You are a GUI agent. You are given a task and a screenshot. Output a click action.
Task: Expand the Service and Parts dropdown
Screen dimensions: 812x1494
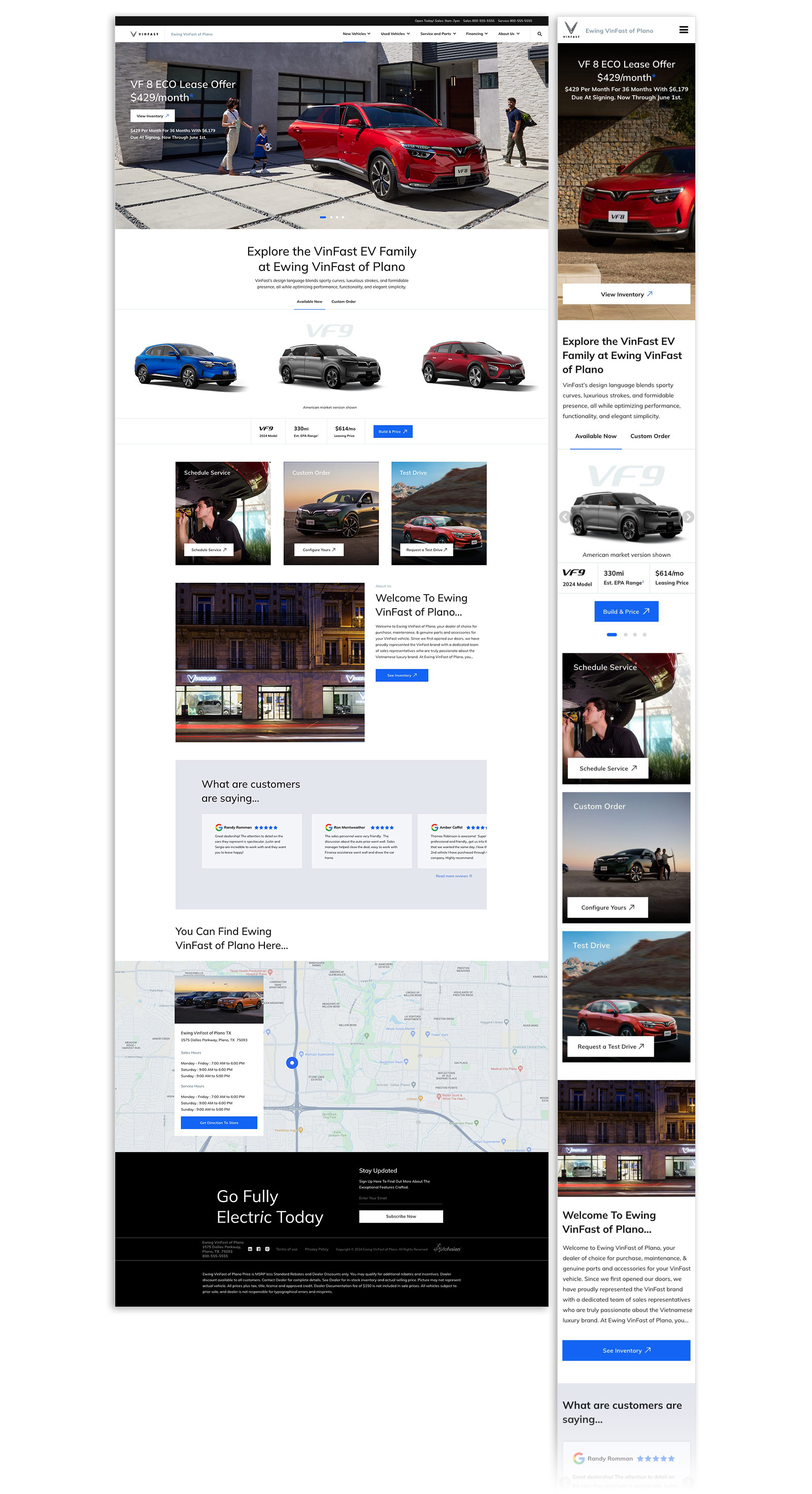tap(438, 34)
